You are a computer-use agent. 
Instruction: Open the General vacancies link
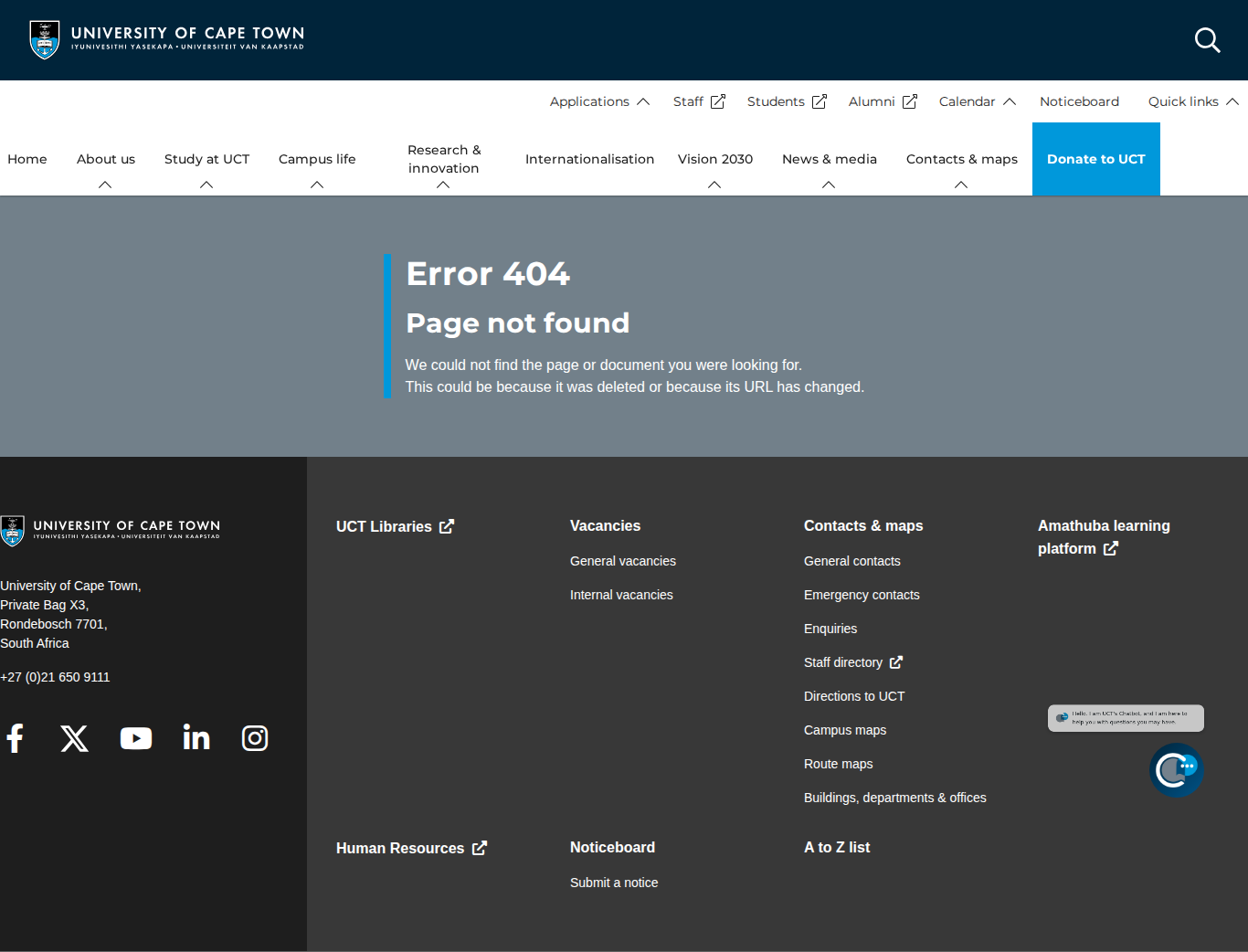click(623, 561)
